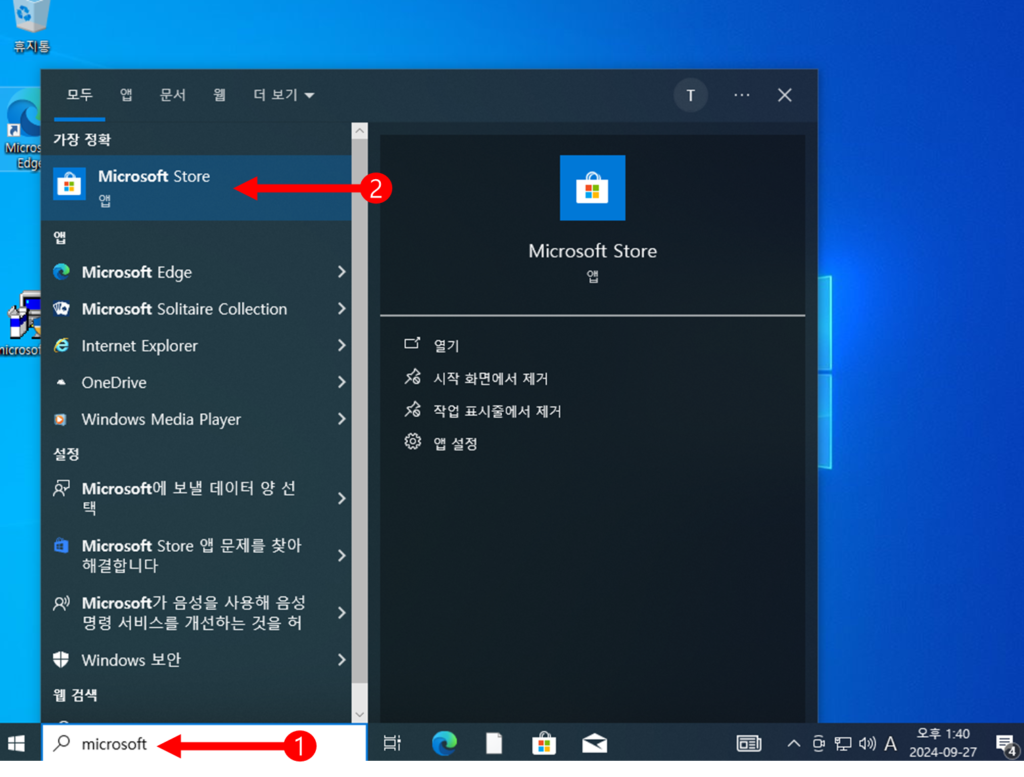This screenshot has height=777, width=1024.
Task: Open Microsoft Store best match result
Action: click(196, 187)
